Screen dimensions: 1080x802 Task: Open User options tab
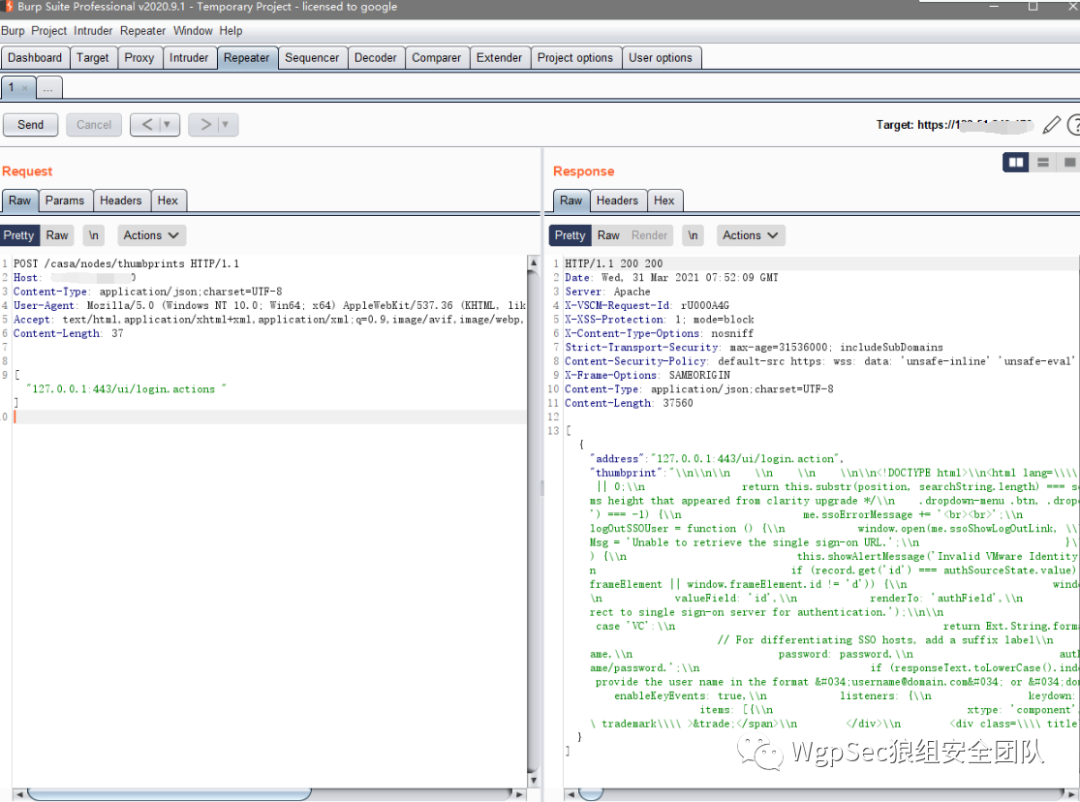(661, 58)
